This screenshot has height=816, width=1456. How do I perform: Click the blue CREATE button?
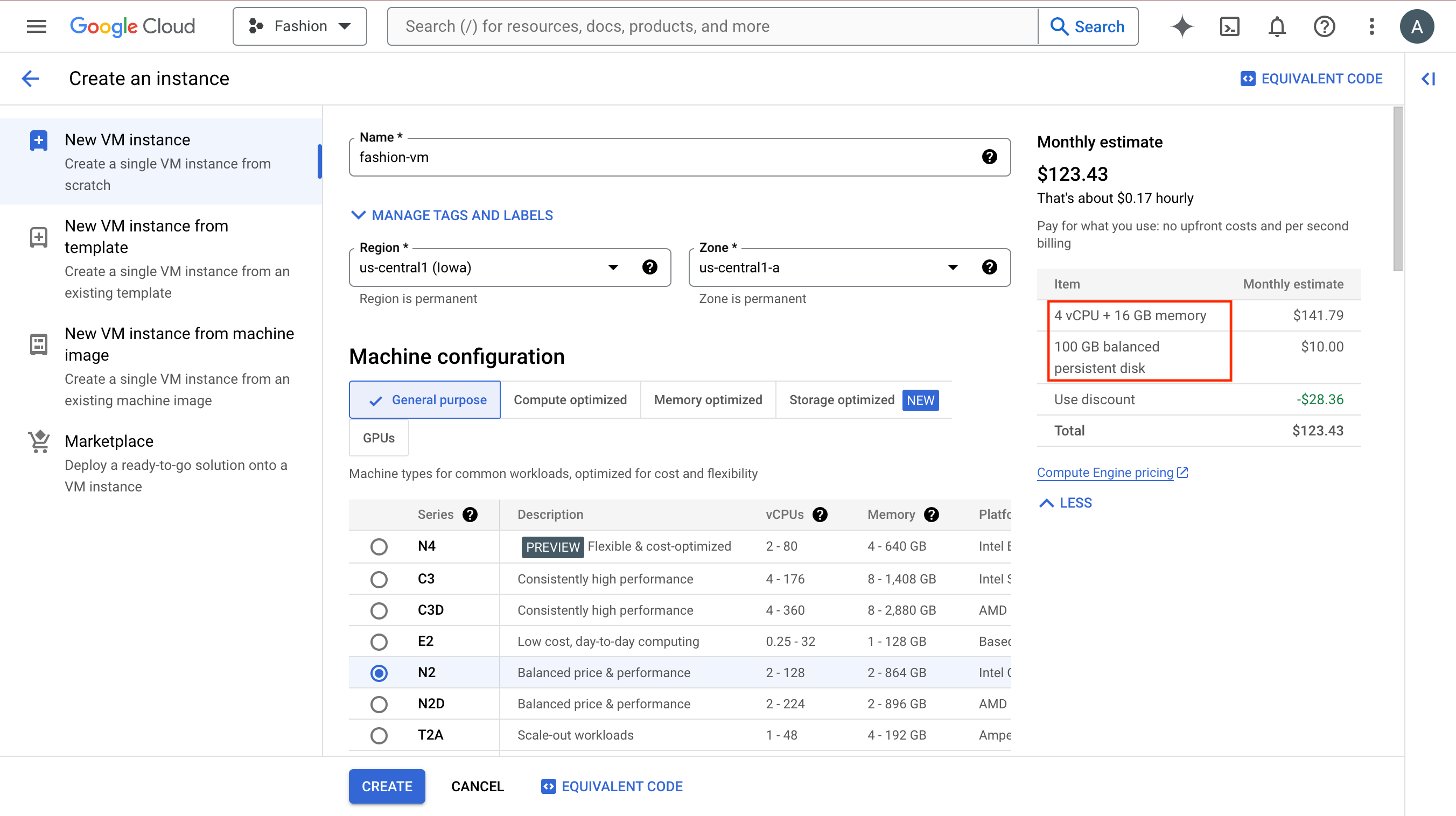coord(387,786)
